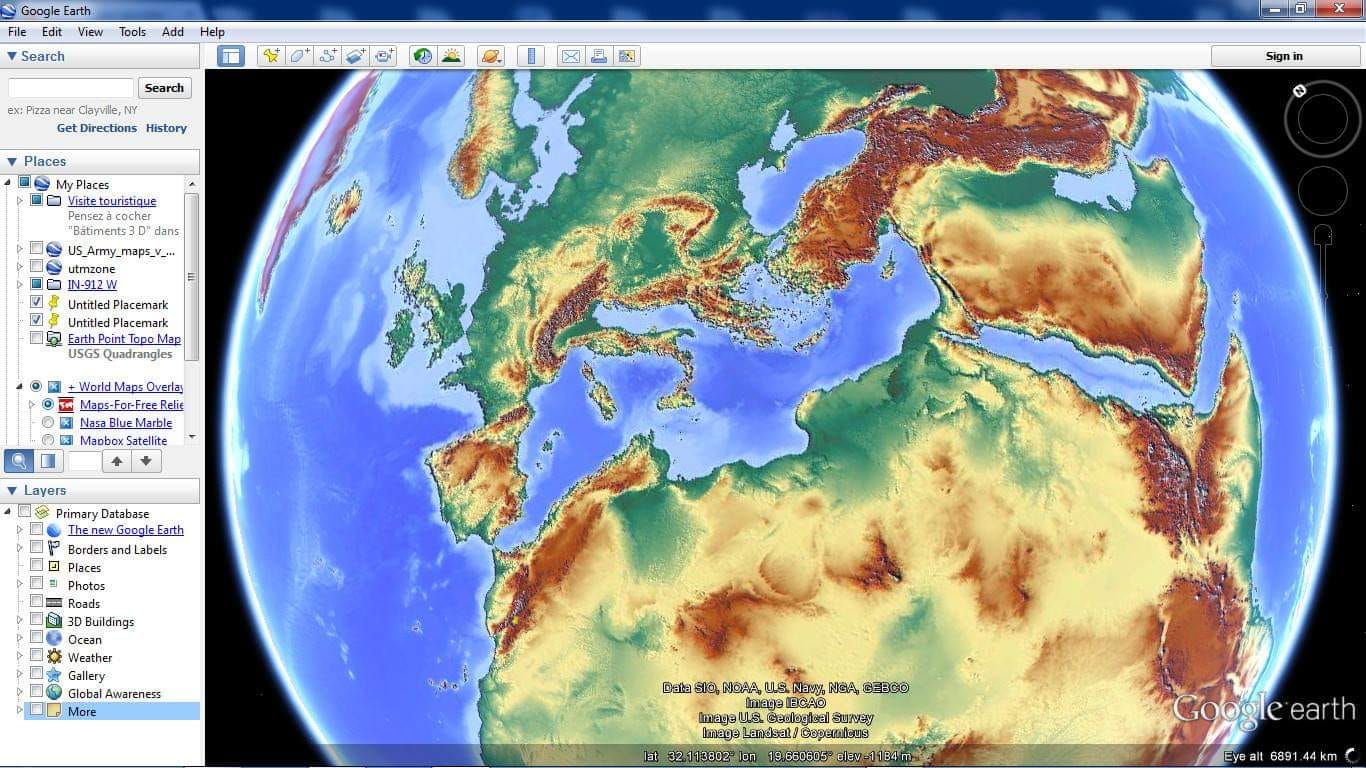The width and height of the screenshot is (1366, 768).
Task: Open the Get Directions link
Action: (97, 128)
